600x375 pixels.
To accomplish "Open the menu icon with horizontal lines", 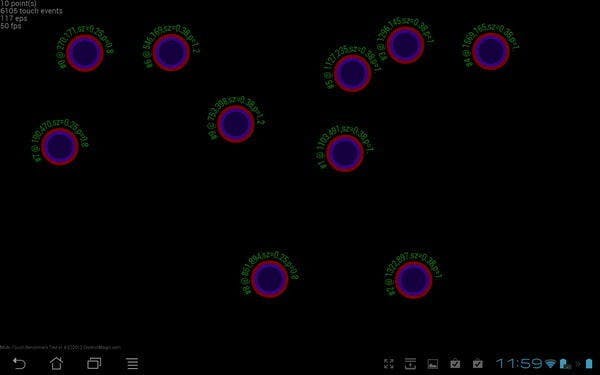I will tap(132, 363).
